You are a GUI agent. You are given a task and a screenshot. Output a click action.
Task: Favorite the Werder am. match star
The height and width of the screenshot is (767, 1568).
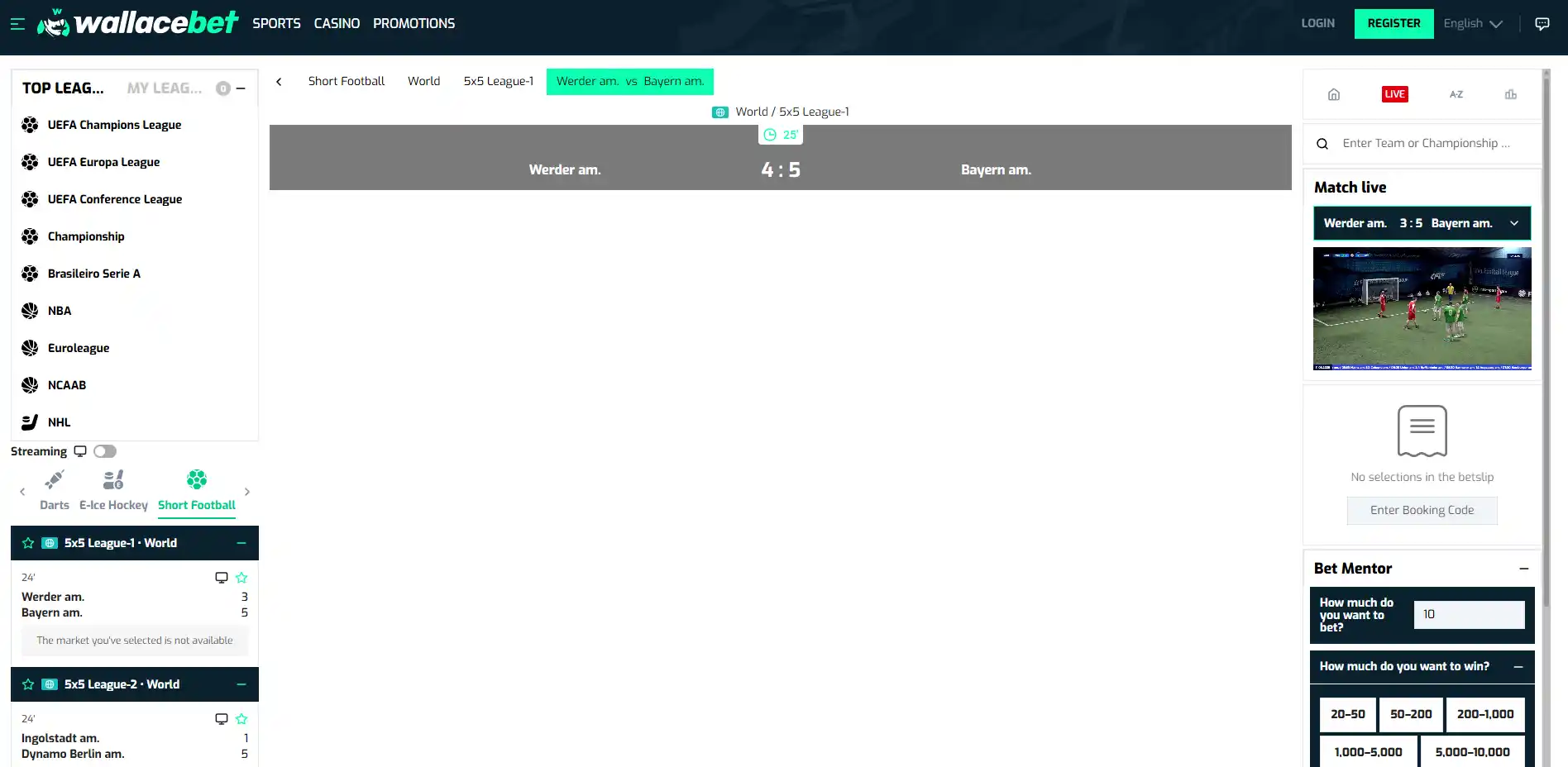coord(241,578)
